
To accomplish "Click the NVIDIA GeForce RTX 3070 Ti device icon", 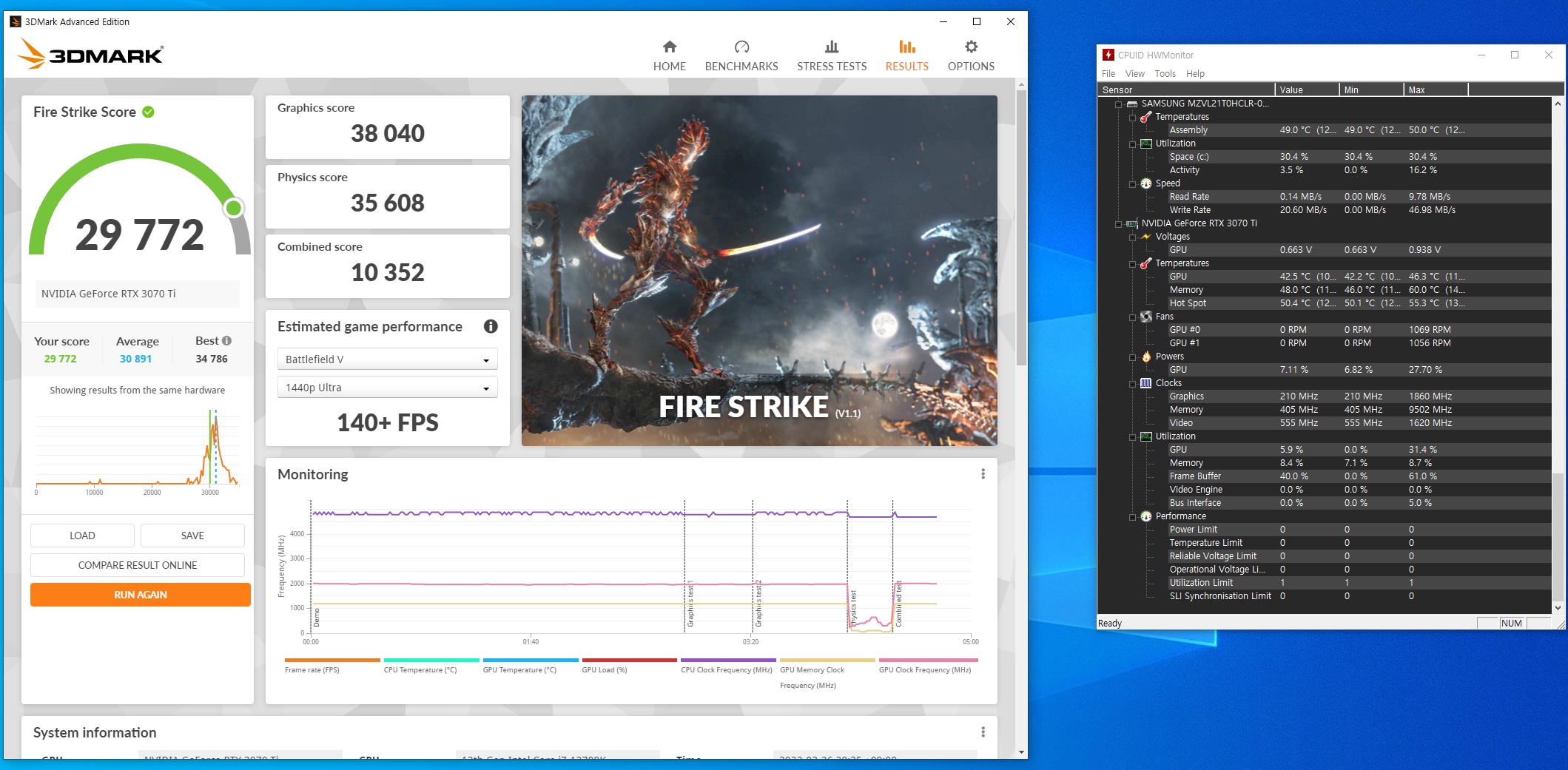I will pyautogui.click(x=1132, y=223).
